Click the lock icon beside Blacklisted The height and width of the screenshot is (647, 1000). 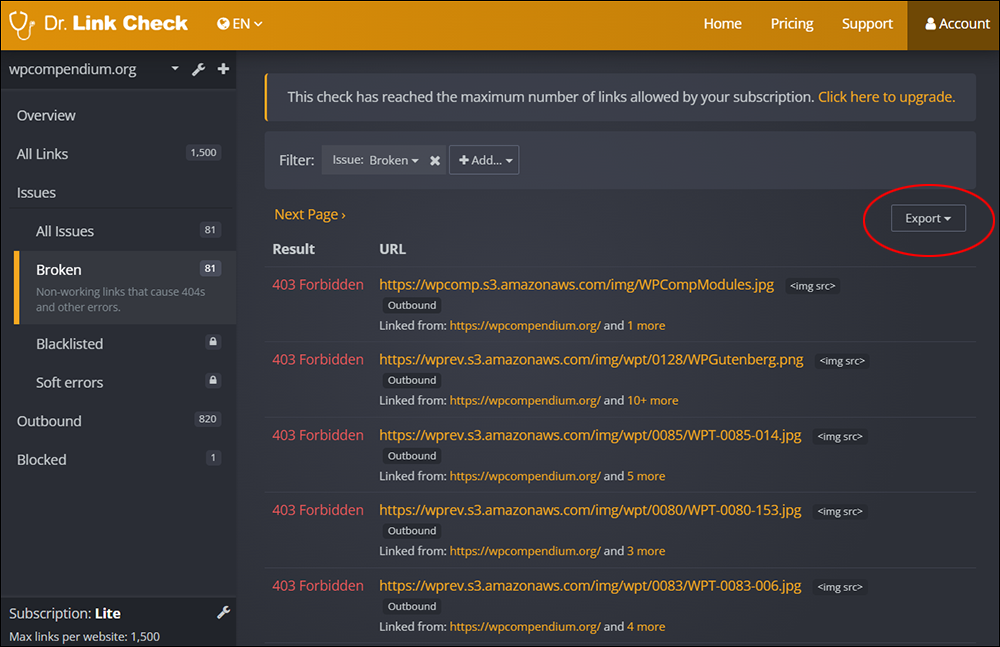(213, 342)
